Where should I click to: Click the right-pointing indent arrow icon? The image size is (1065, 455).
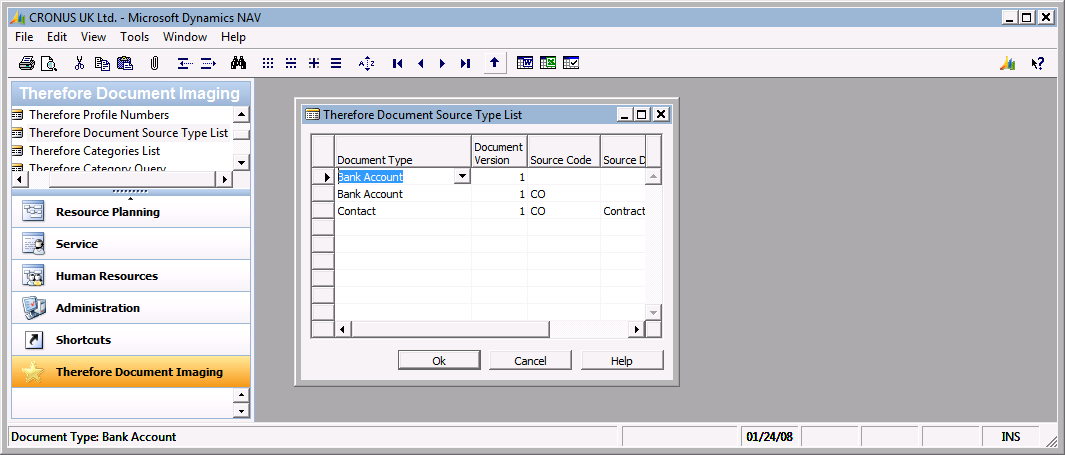[208, 63]
